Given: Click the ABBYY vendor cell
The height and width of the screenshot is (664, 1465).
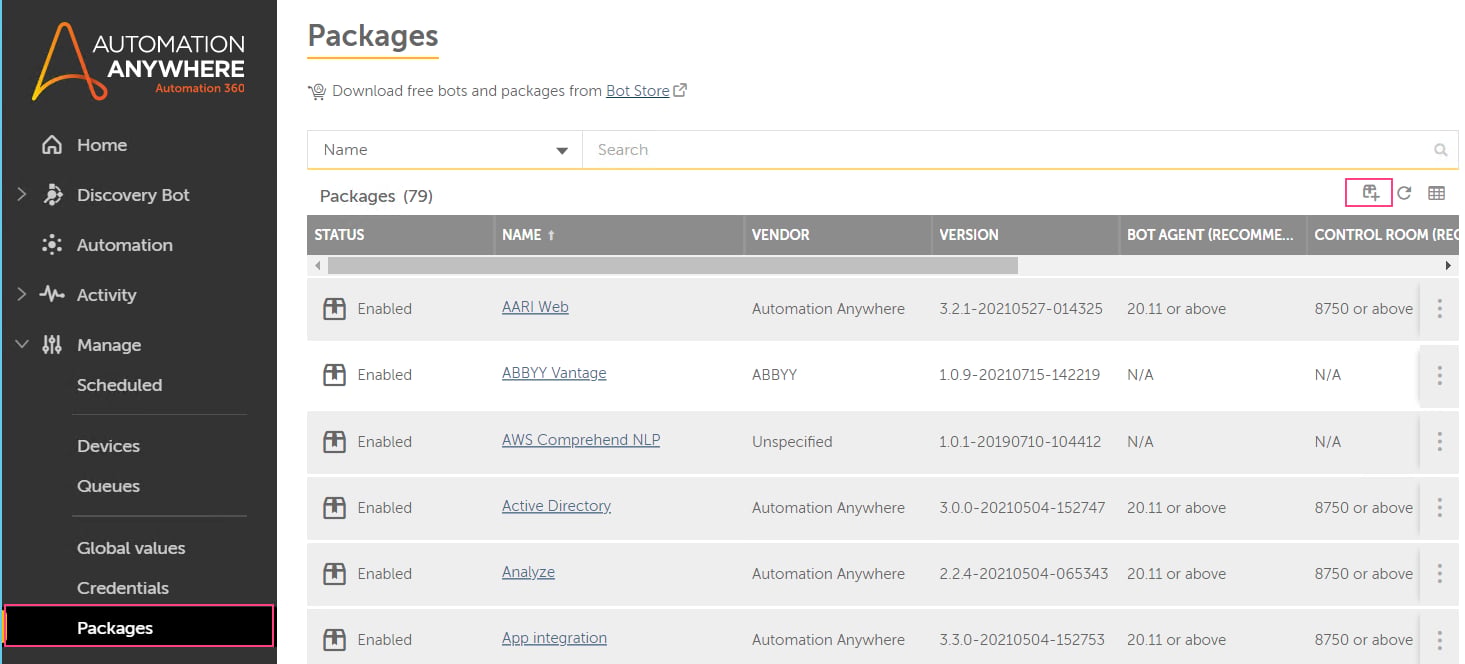Looking at the screenshot, I should point(776,375).
